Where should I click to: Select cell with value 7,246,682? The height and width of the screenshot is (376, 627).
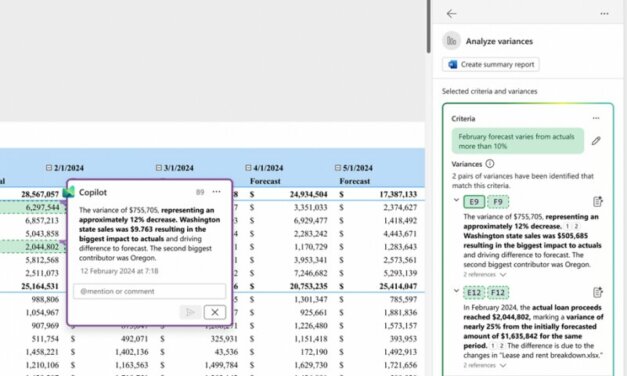pos(310,273)
